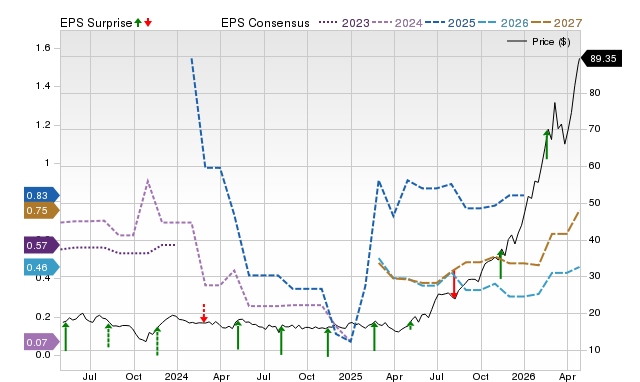Click the EPS Consensus legend title
The image size is (640, 382).
click(x=265, y=23)
